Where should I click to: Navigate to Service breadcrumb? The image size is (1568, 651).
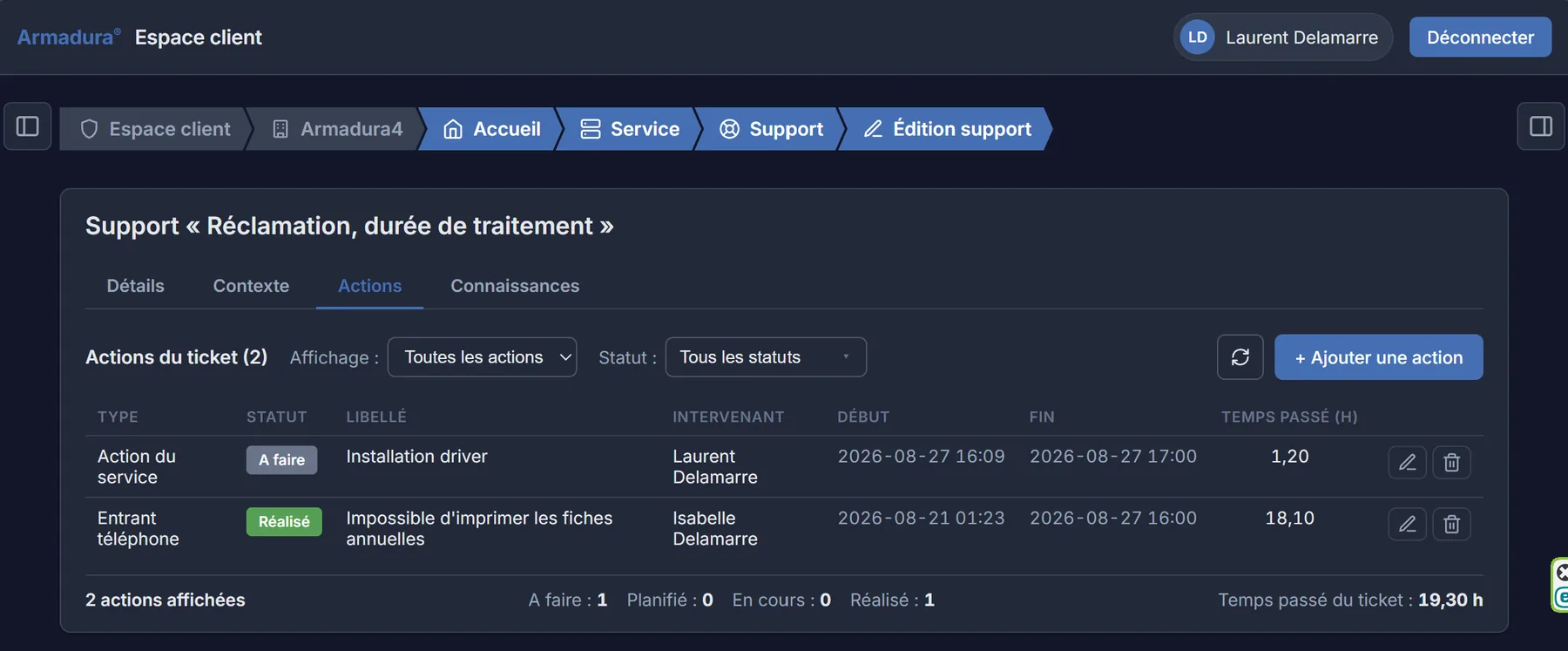click(x=630, y=129)
